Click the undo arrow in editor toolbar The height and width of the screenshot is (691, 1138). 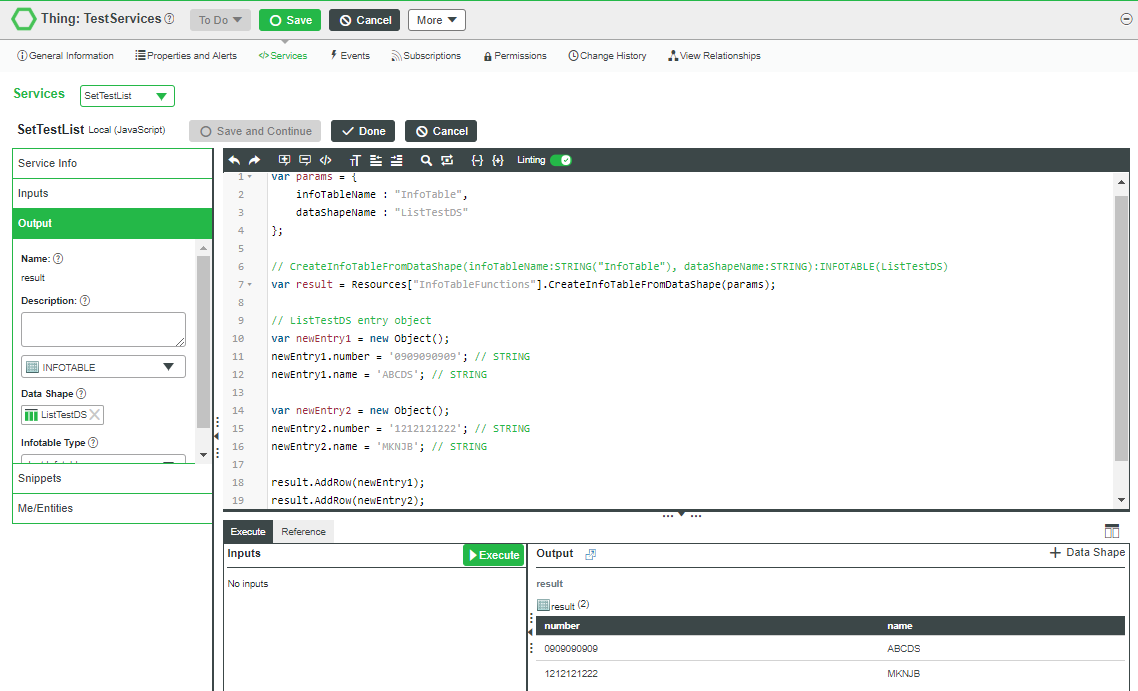pyautogui.click(x=234, y=160)
